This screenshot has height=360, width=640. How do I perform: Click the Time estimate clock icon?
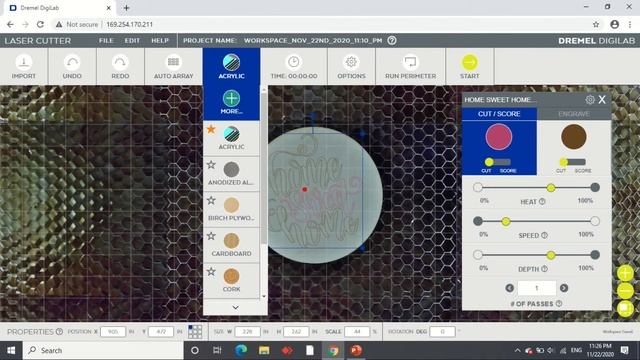[293, 62]
